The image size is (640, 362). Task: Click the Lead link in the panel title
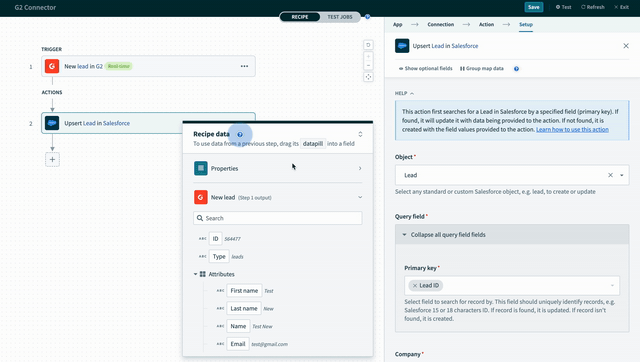[438, 46]
